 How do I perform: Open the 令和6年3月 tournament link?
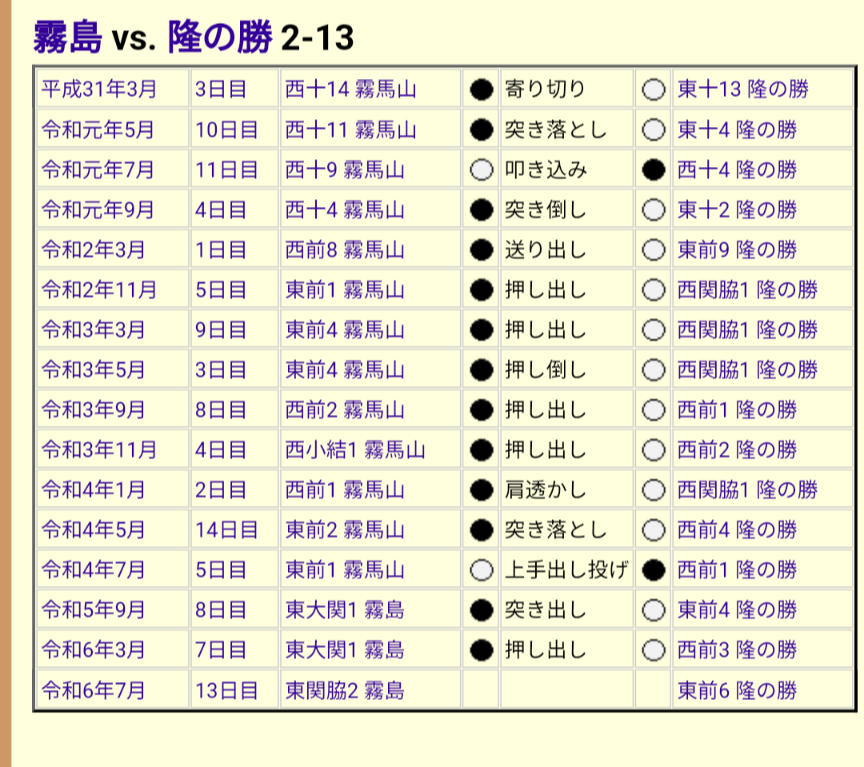pyautogui.click(x=93, y=650)
